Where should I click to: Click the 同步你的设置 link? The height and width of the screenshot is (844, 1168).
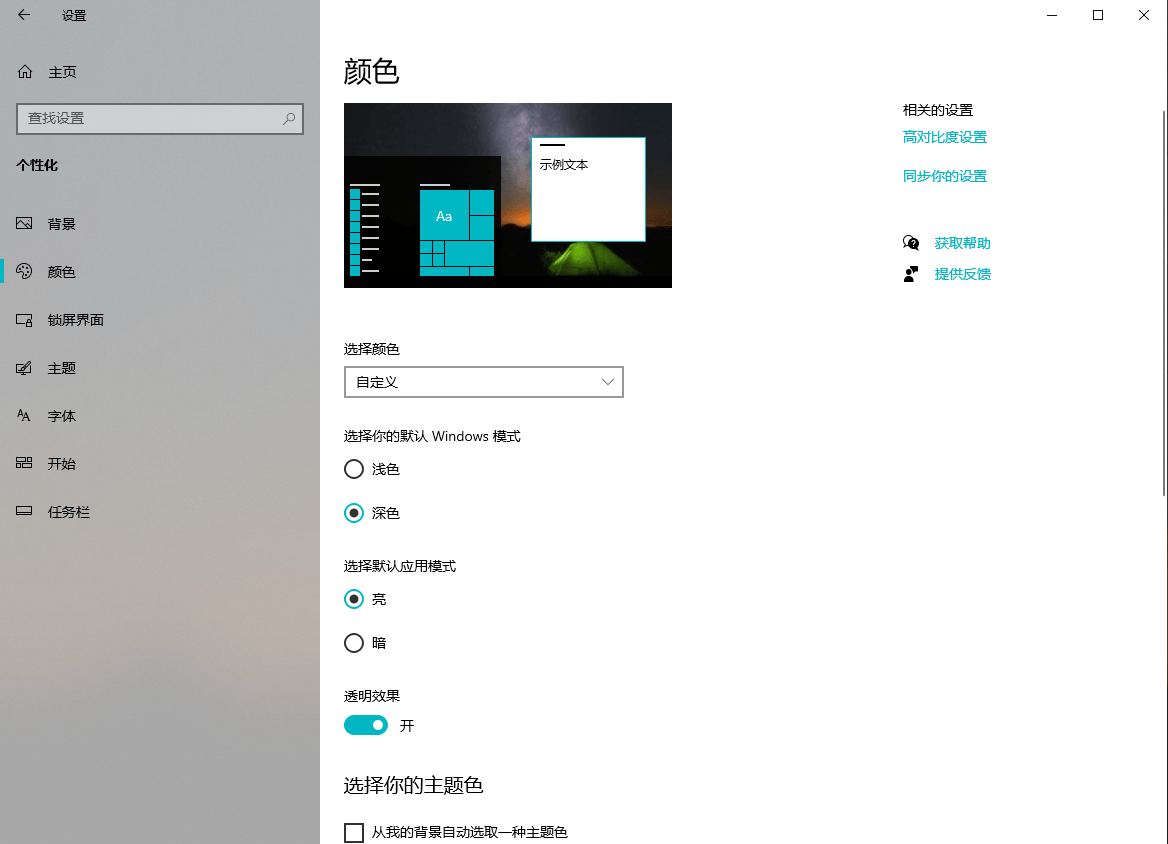pyautogui.click(x=944, y=175)
